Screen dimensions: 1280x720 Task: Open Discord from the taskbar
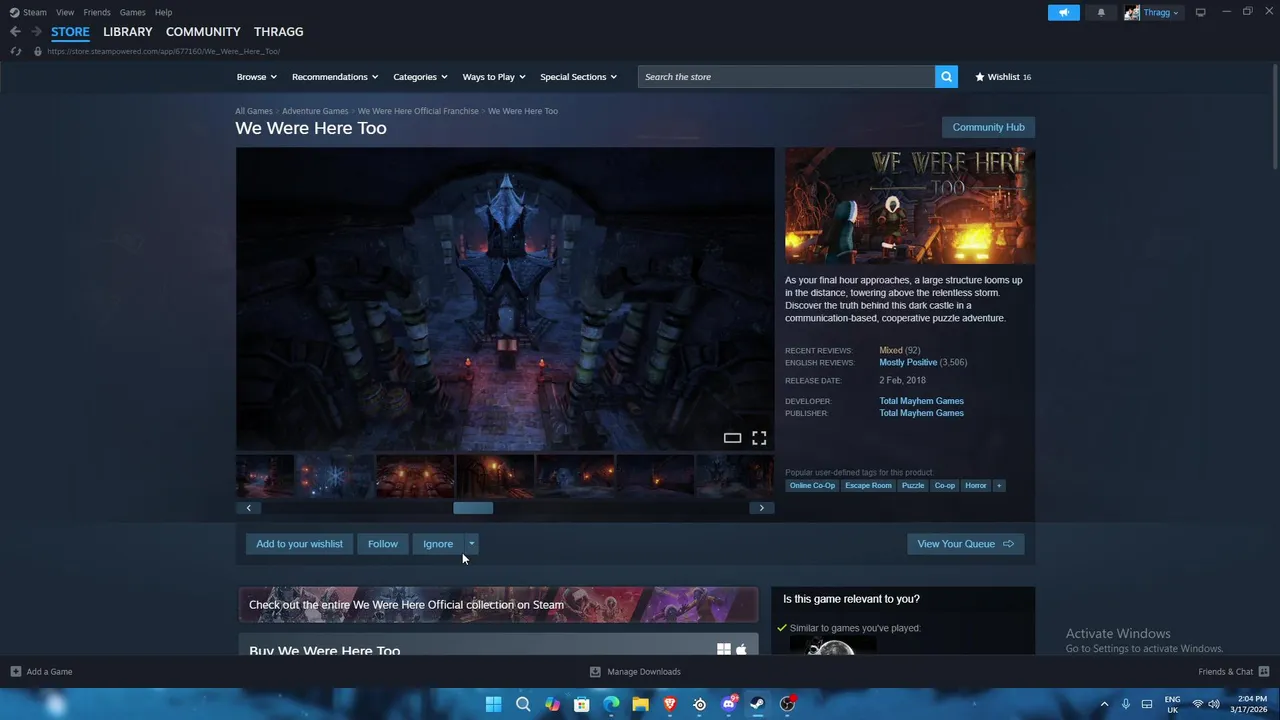point(729,704)
